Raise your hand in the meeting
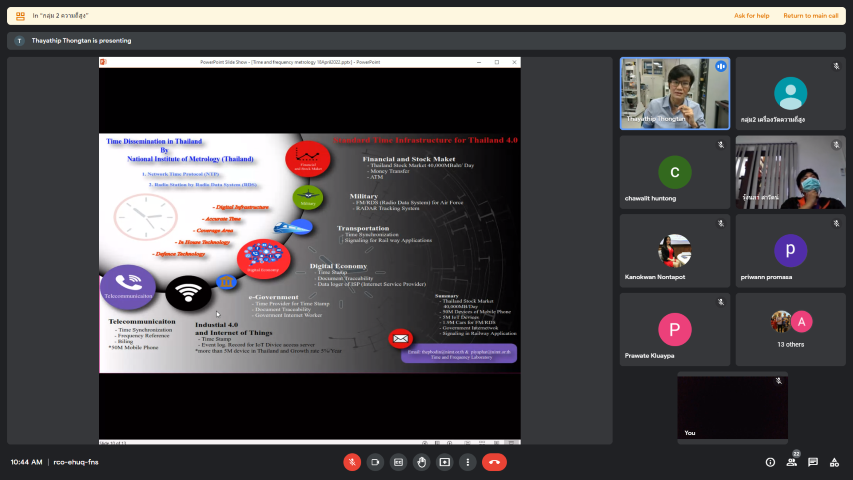This screenshot has height=480, width=853. pos(421,462)
